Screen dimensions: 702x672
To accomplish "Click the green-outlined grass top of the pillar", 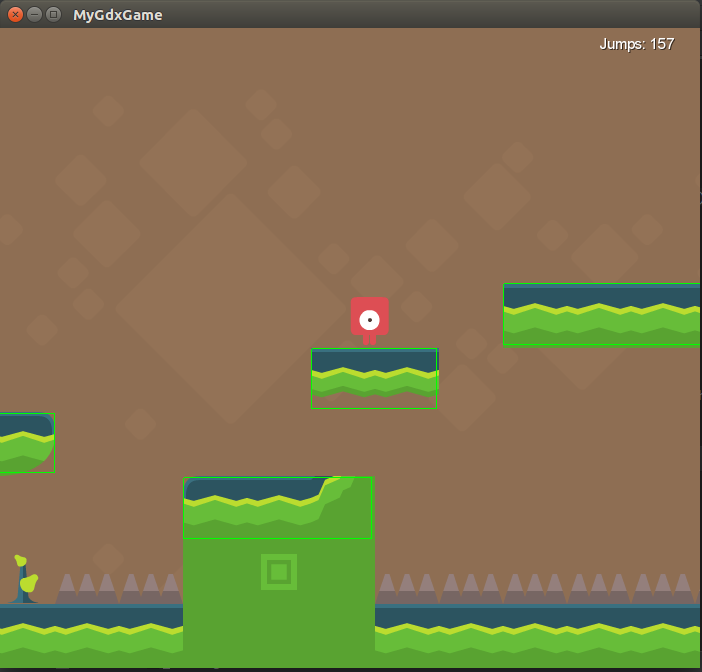I will click(277, 507).
